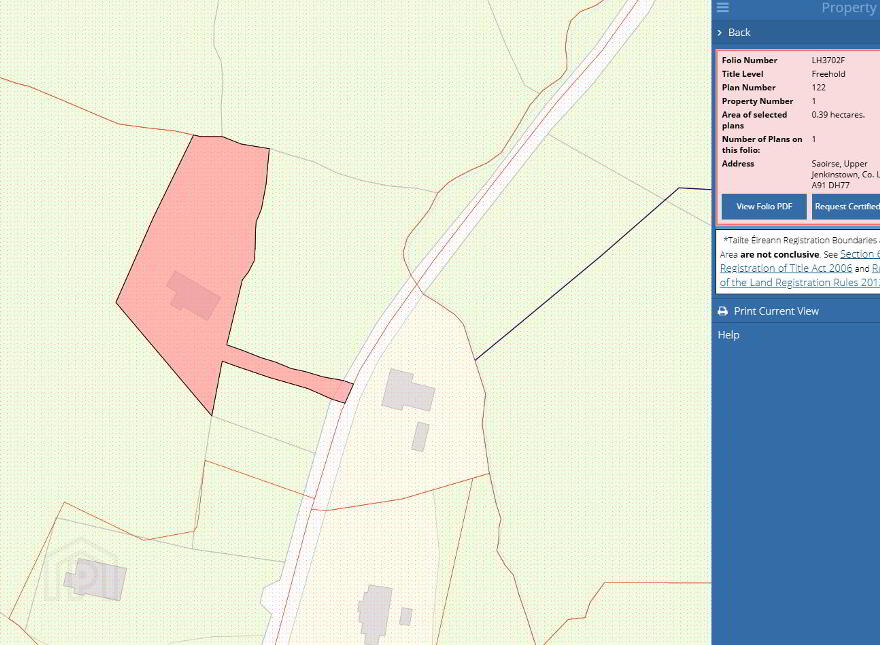Viewport: 880px width, 645px height.
Task: Click View Folio PDF button
Action: pos(764,207)
